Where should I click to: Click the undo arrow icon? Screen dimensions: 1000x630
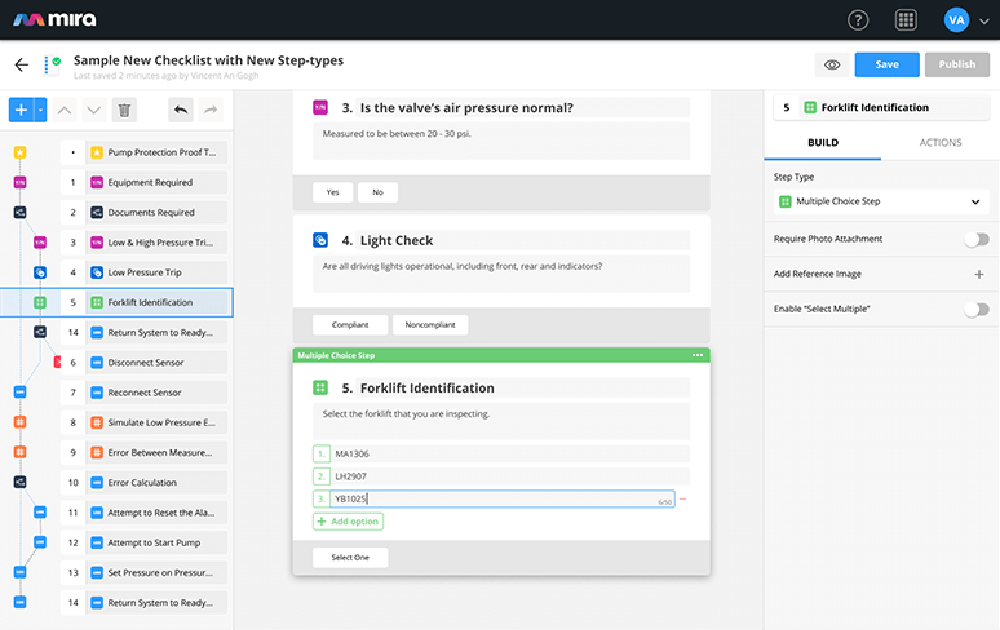pos(180,110)
